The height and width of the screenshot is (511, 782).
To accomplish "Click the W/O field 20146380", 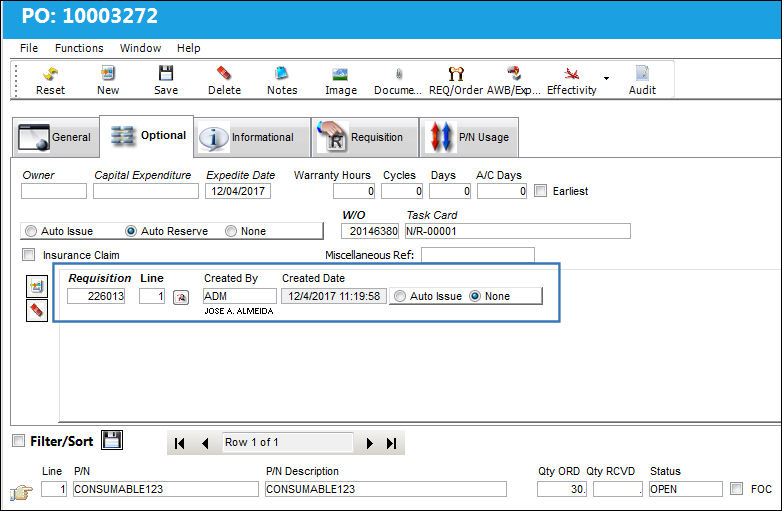I will coord(370,231).
